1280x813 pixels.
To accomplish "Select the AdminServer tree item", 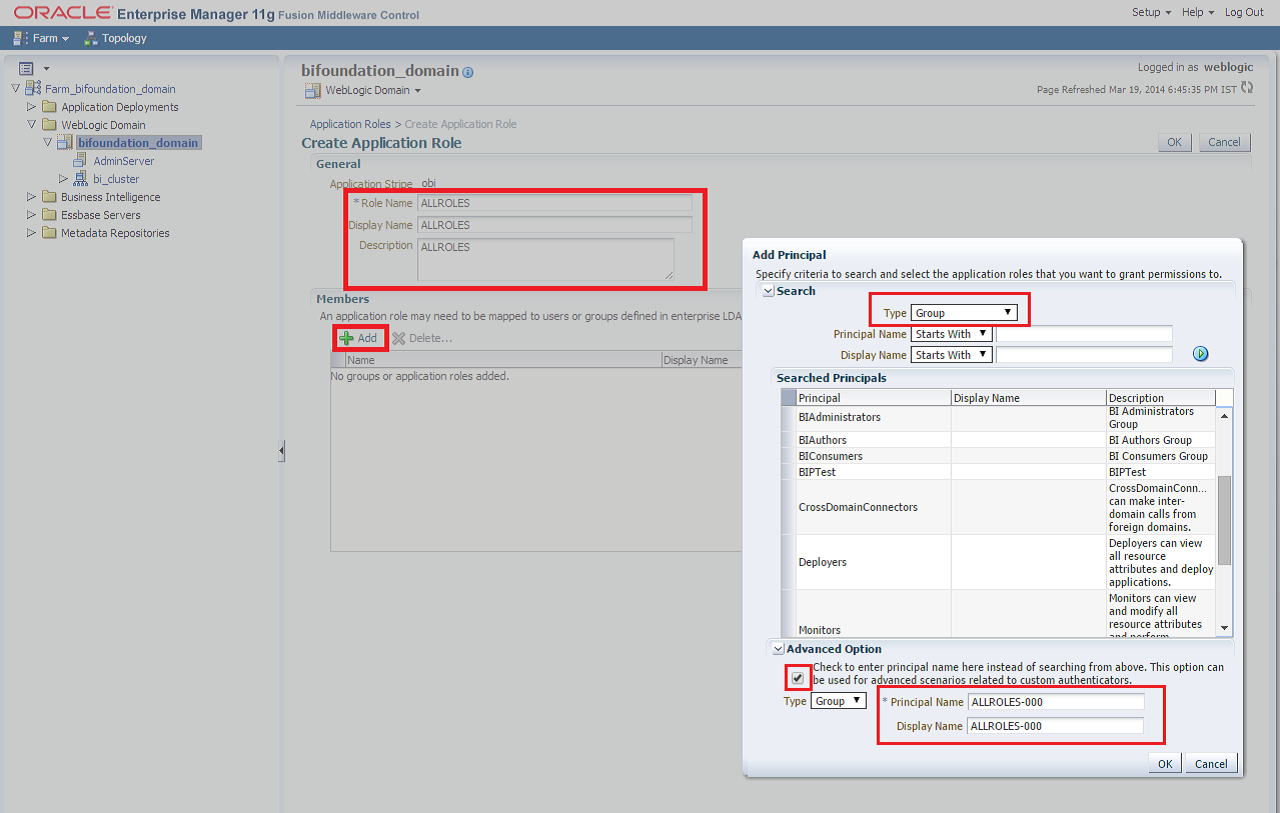I will pos(124,161).
